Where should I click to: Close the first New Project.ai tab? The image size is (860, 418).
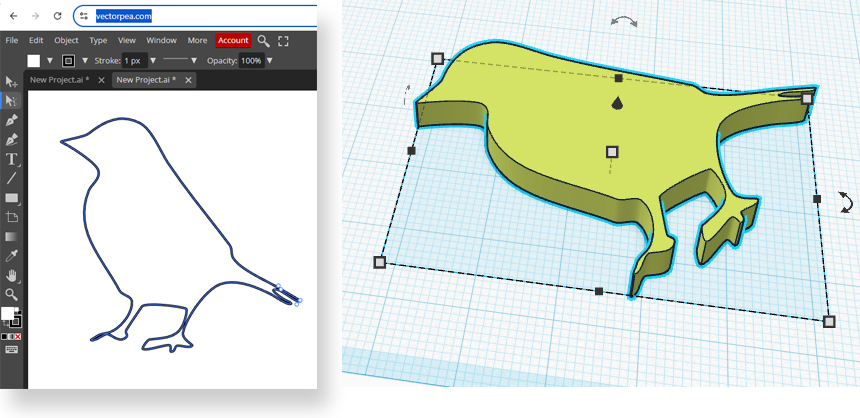pyautogui.click(x=100, y=80)
